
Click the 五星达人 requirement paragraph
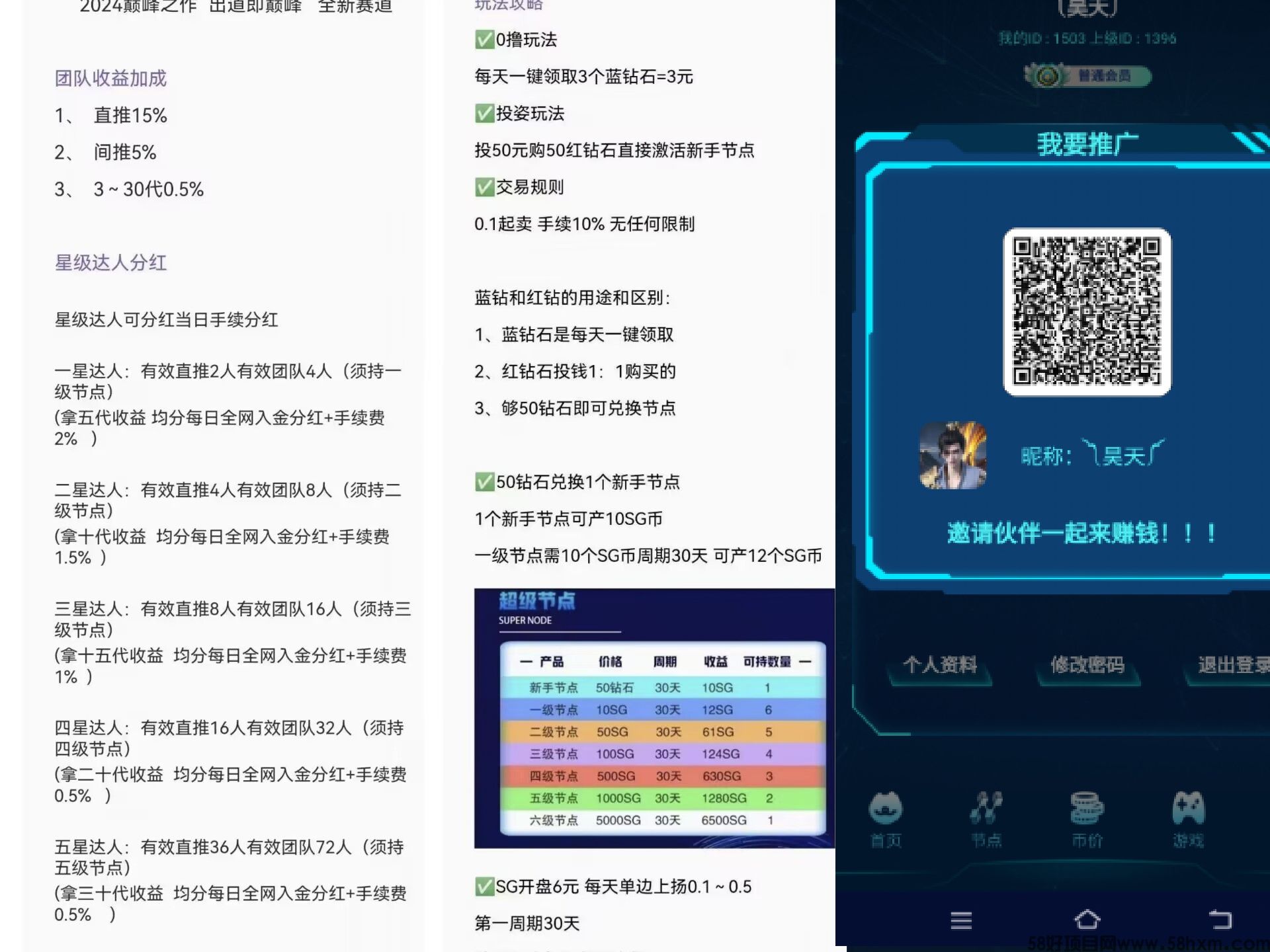[230, 881]
